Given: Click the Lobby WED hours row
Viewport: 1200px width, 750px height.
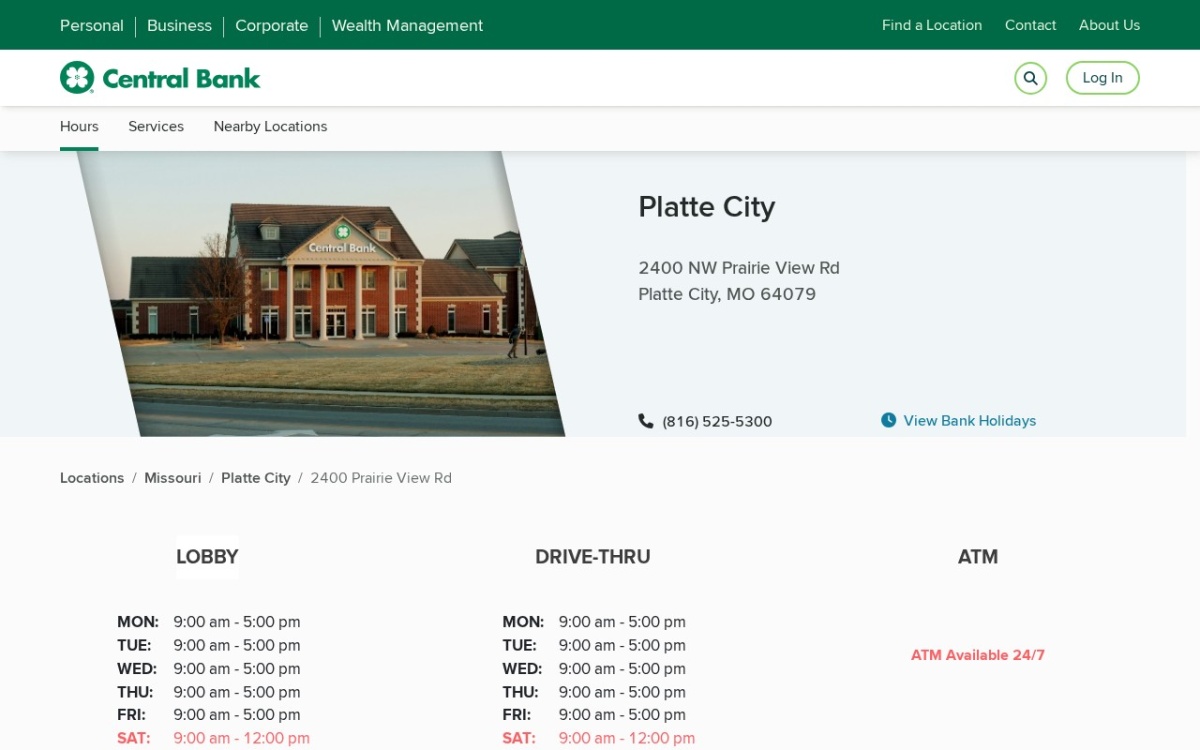Looking at the screenshot, I should [x=209, y=669].
